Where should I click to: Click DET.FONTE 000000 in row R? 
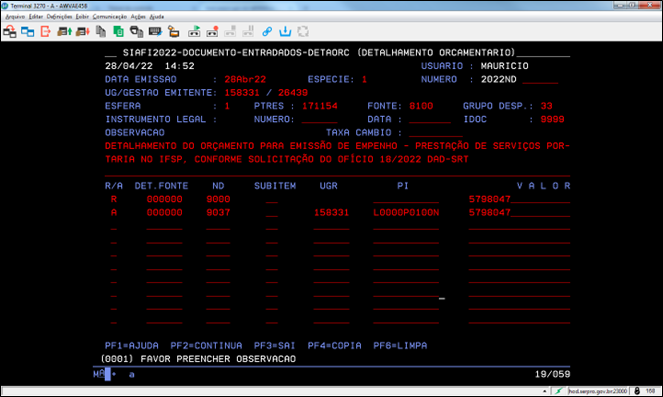coord(164,199)
